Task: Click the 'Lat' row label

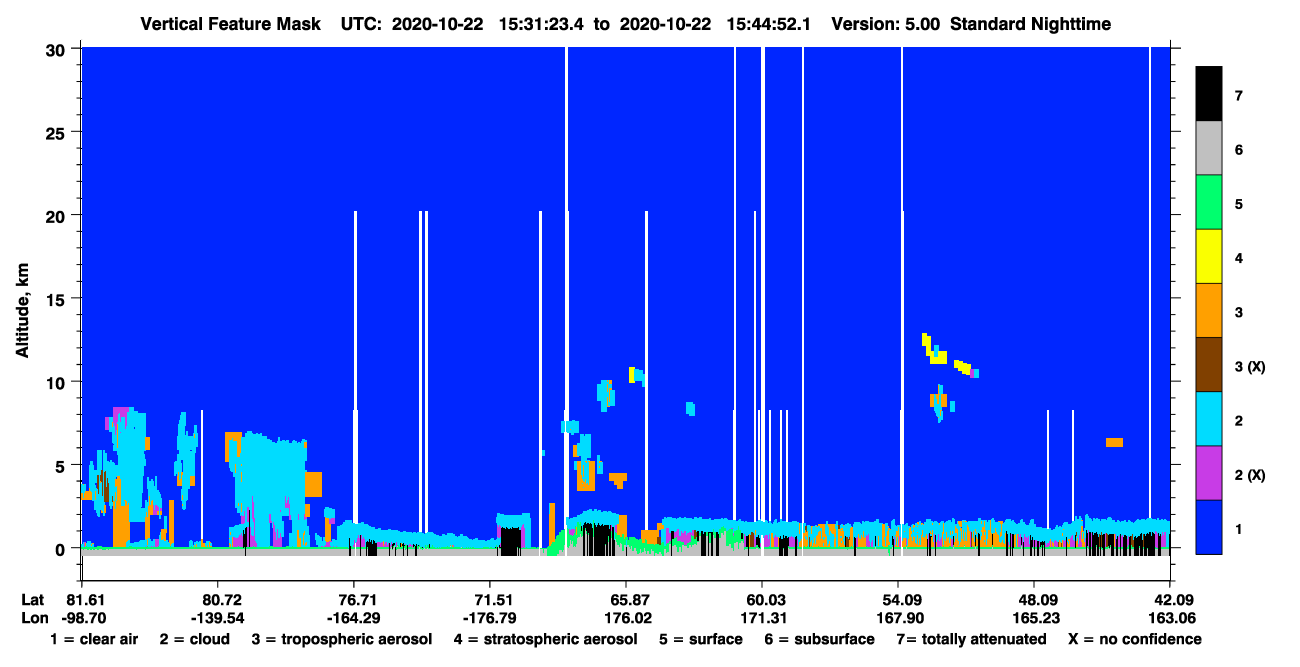Action: pos(31,600)
